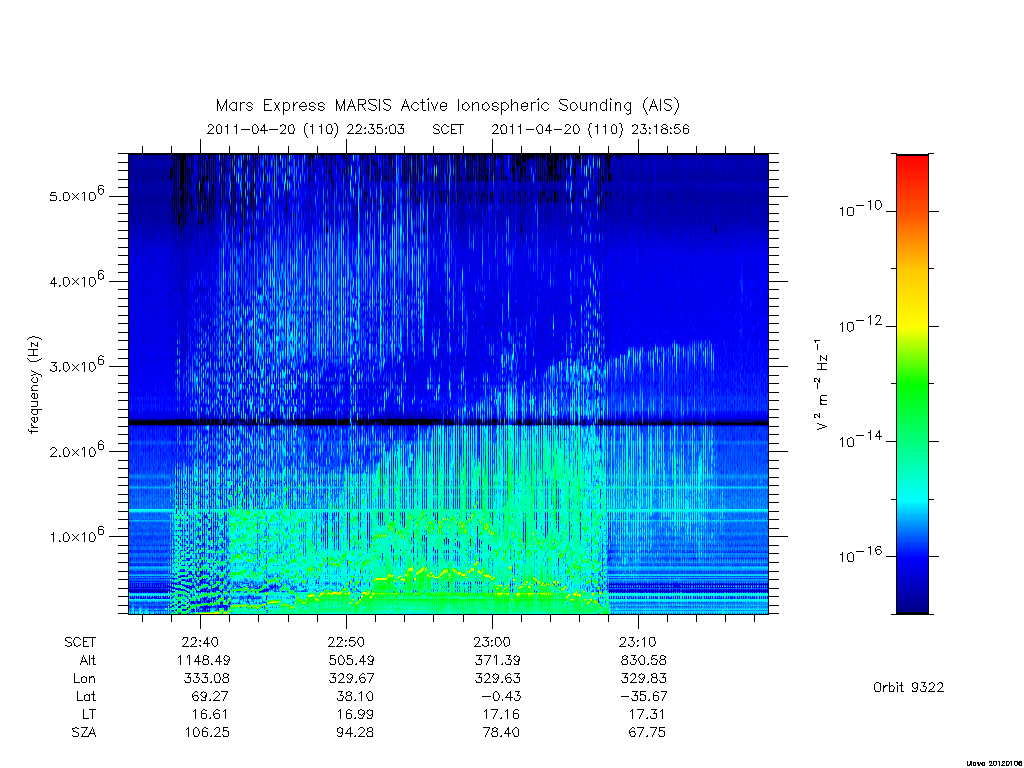
Task: Click latitude value '38.10'
Action: coord(357,696)
